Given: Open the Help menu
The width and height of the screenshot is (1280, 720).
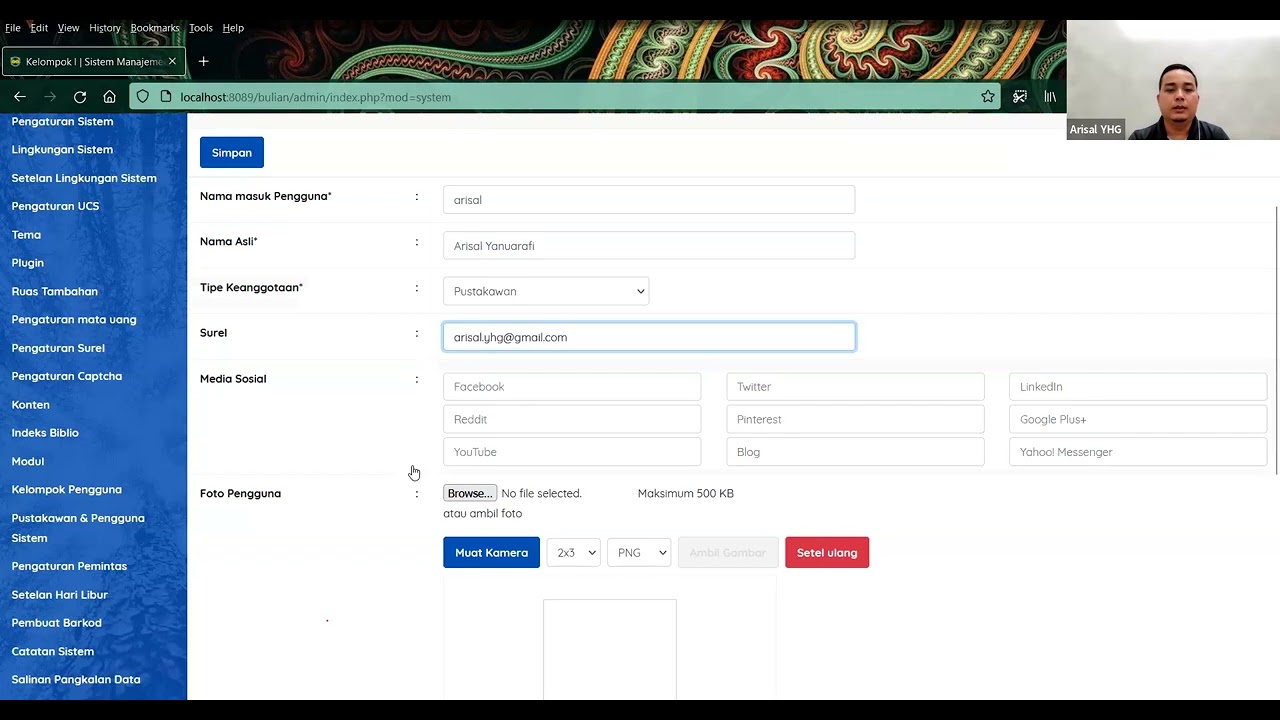Looking at the screenshot, I should click(x=233, y=28).
